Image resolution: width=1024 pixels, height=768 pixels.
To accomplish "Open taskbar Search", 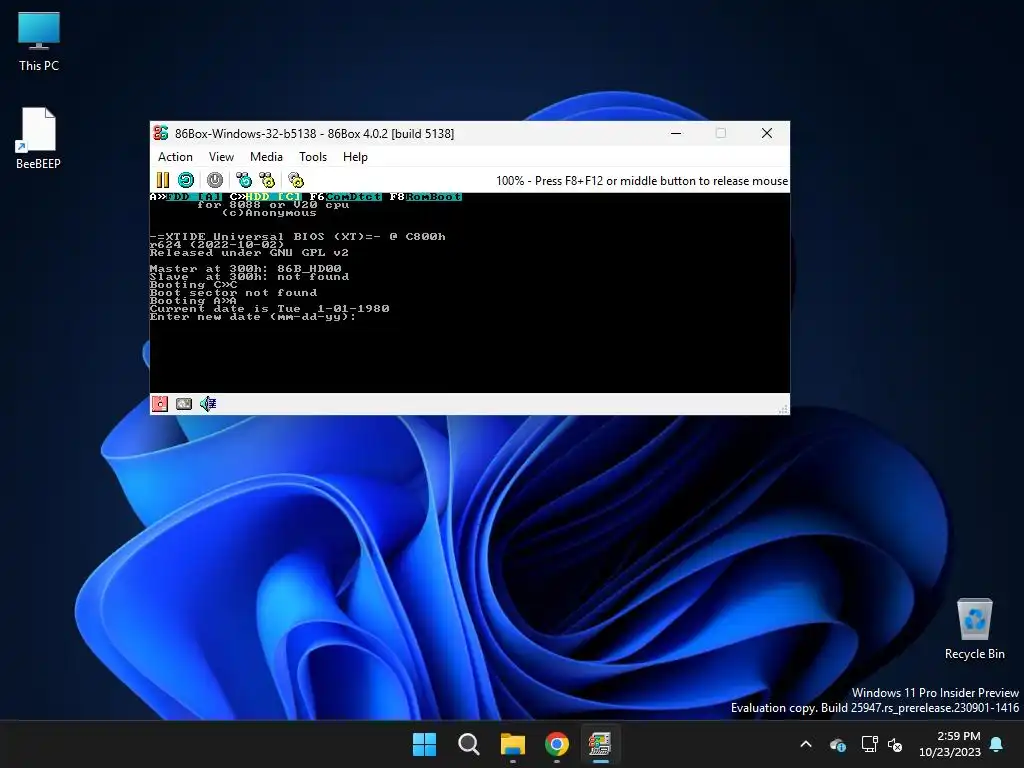I will click(468, 744).
